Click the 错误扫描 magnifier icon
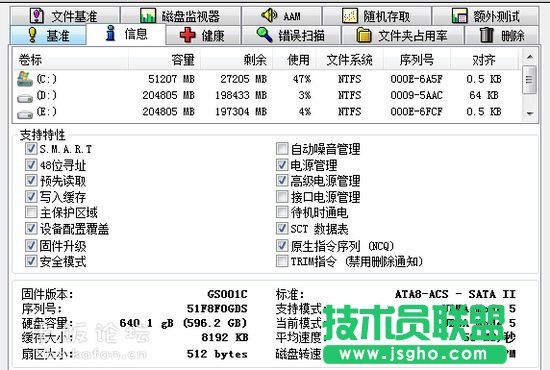Screen dimensions: 550x370 click(x=264, y=35)
